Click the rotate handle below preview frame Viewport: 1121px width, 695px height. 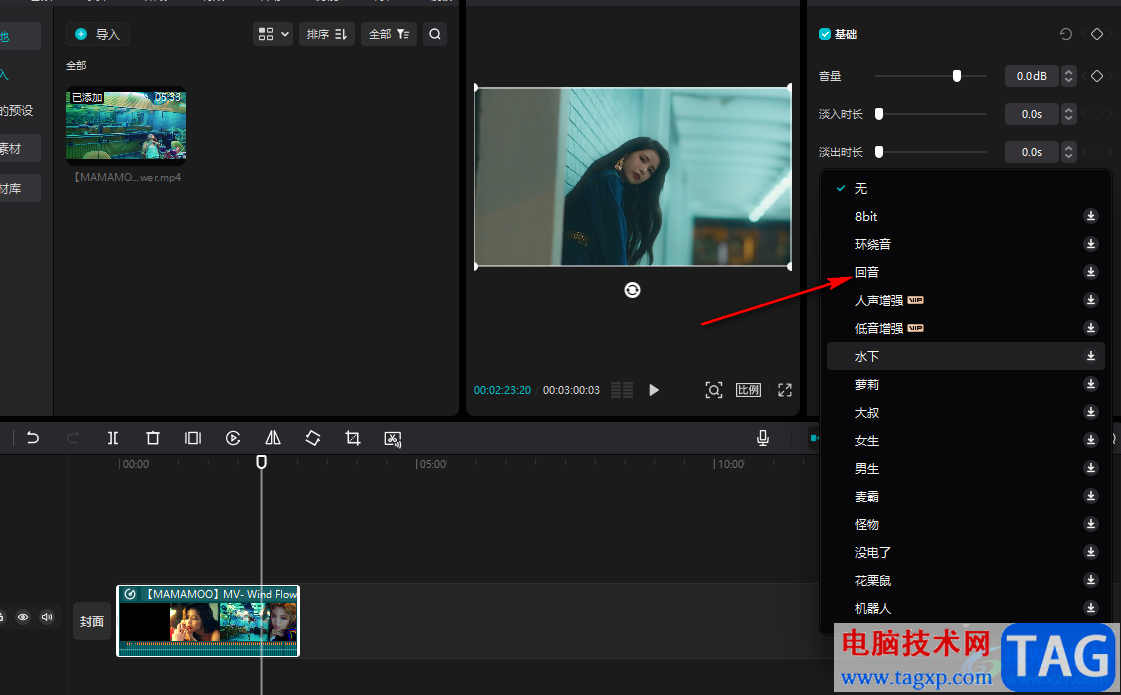click(632, 290)
